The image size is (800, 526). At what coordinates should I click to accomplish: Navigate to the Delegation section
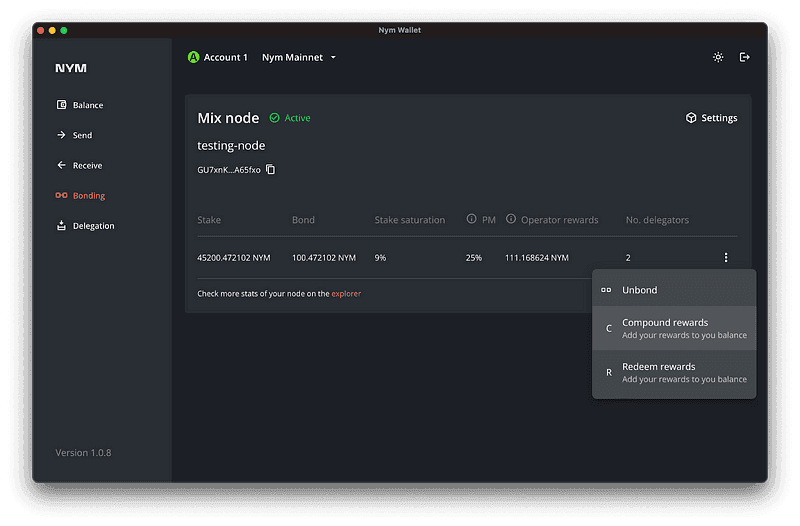(93, 226)
